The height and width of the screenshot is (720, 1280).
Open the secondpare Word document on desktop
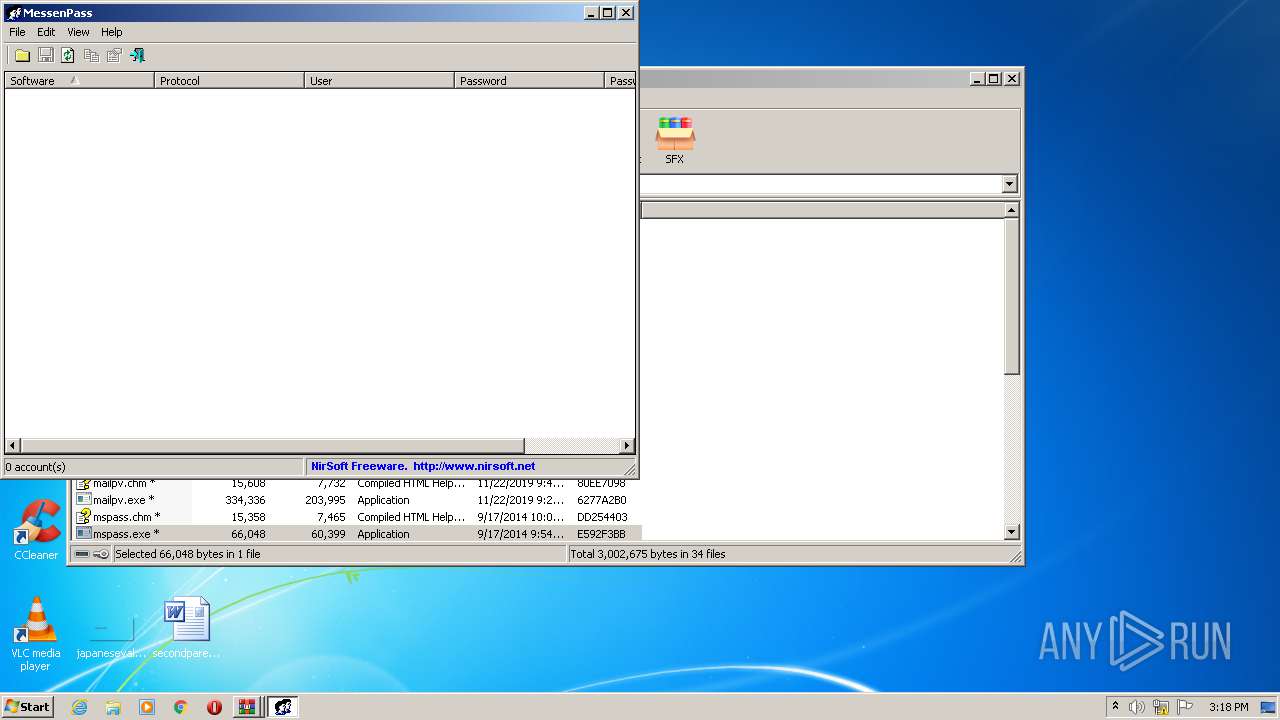point(187,628)
